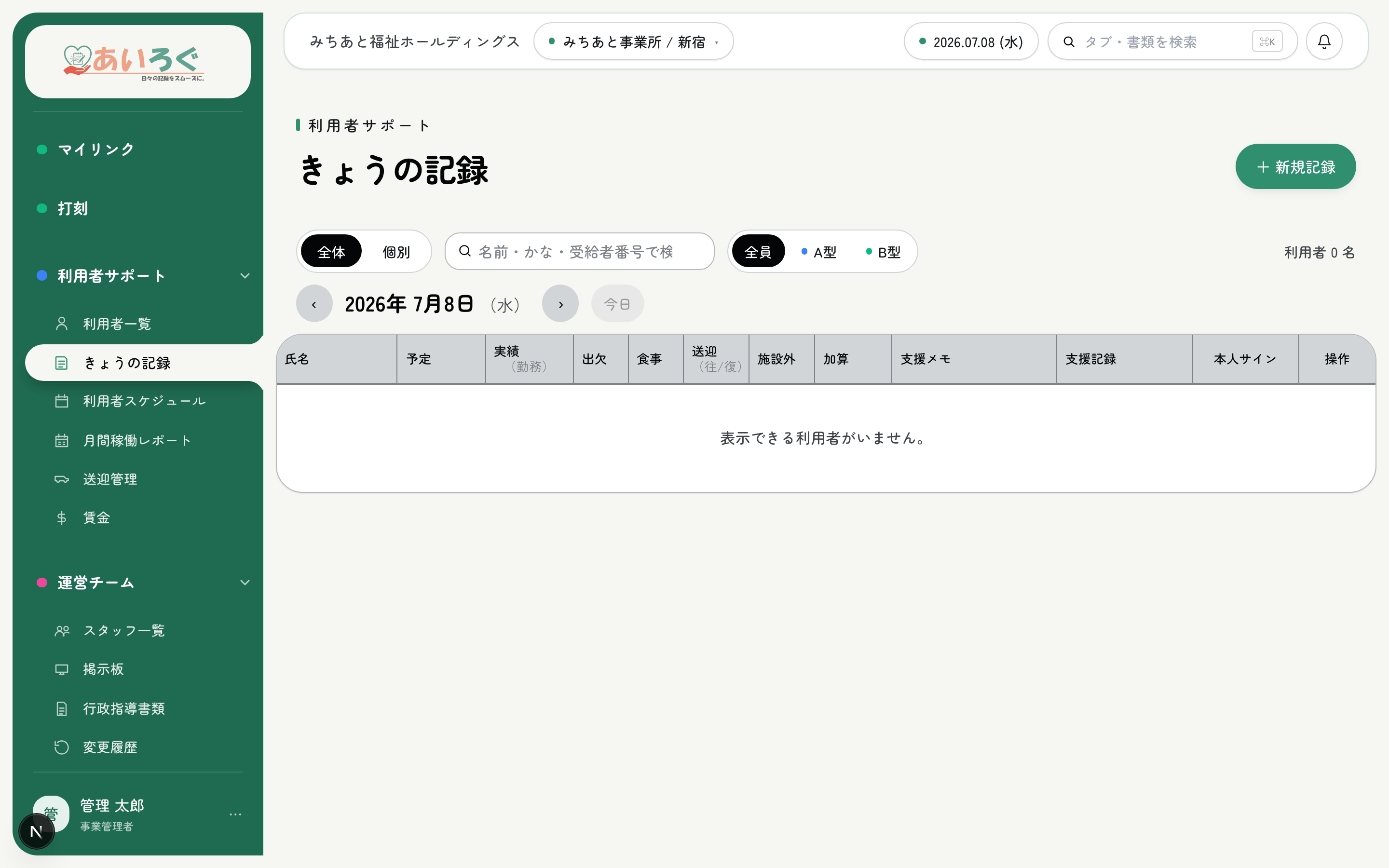1389x868 pixels.
Task: Click the 送迎管理 car icon
Action: tap(61, 479)
